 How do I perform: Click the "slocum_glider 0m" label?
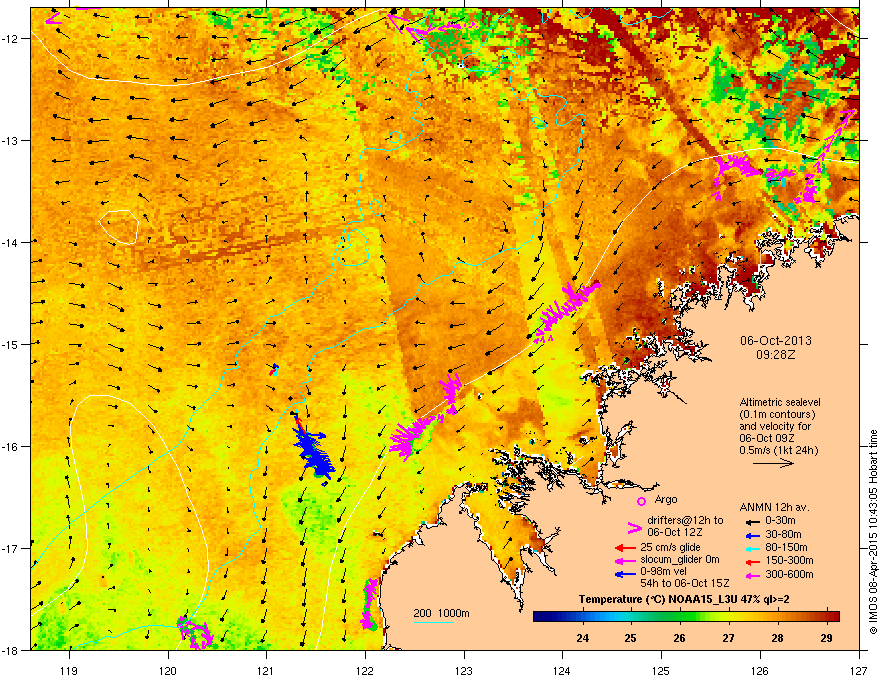click(x=680, y=560)
